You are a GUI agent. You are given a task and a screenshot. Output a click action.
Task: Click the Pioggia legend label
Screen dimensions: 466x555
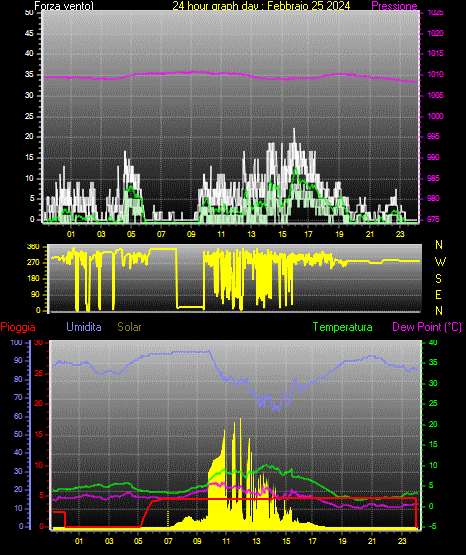18,327
